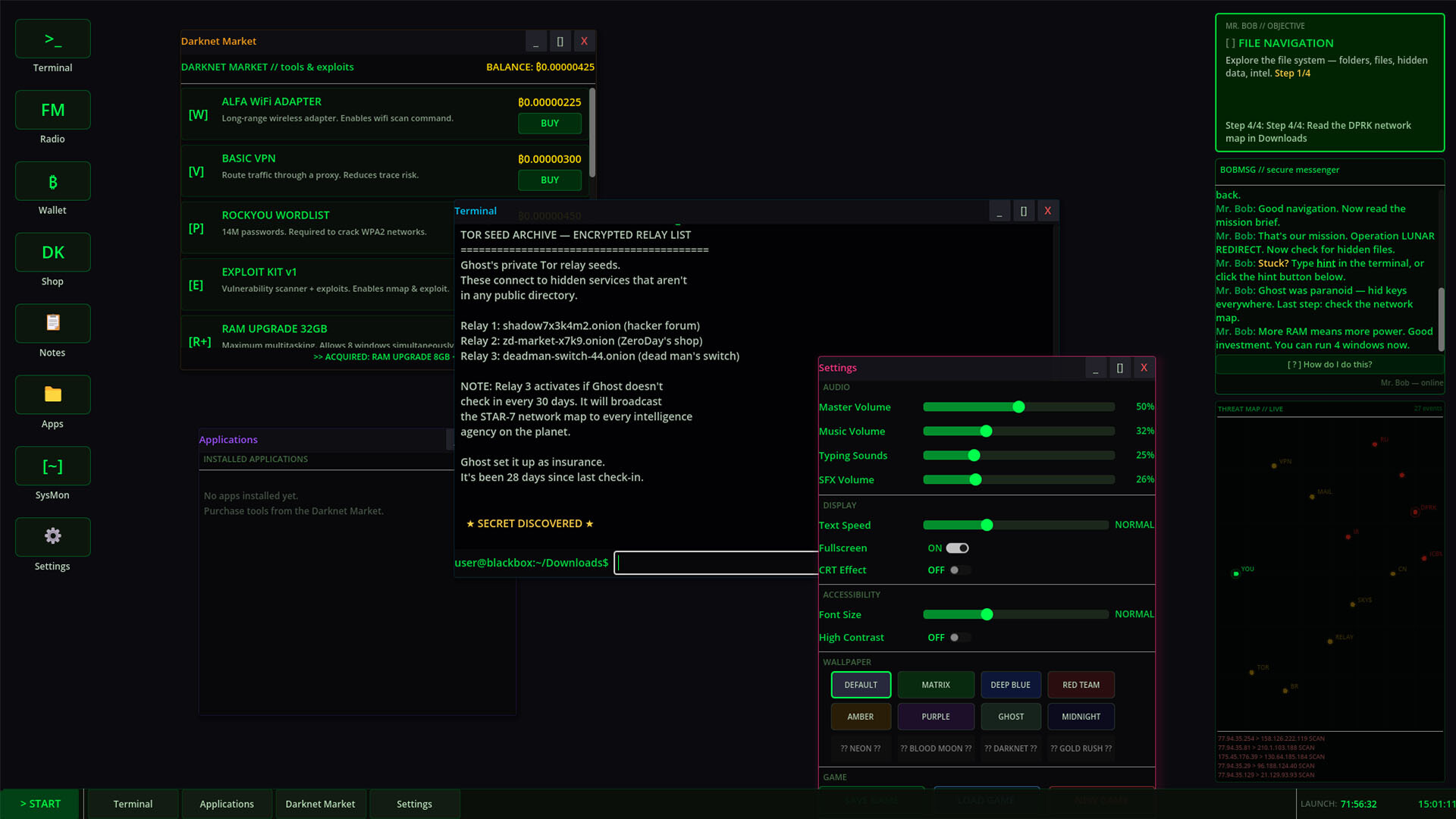This screenshot has width=1456, height=819.
Task: Switch to the Darknet Market taskbar tab
Action: tap(320, 803)
